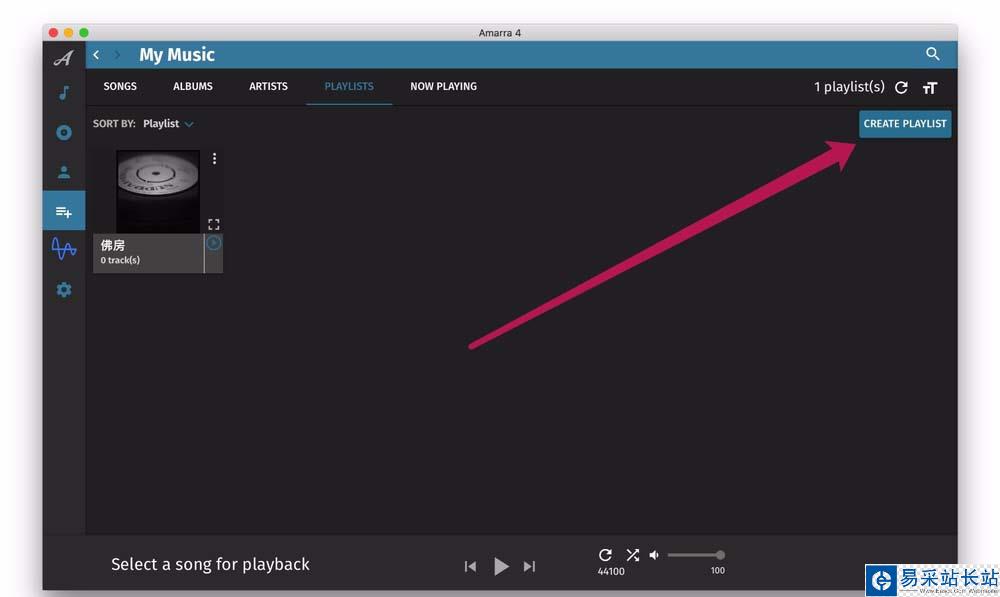Minimize the Amarra 4 window
This screenshot has width=1000, height=597.
click(x=68, y=33)
